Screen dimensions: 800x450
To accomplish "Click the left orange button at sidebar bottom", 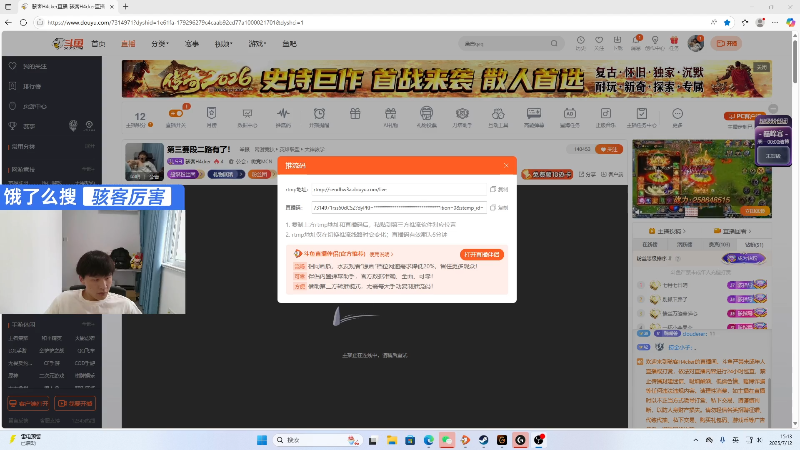I will 29,404.
